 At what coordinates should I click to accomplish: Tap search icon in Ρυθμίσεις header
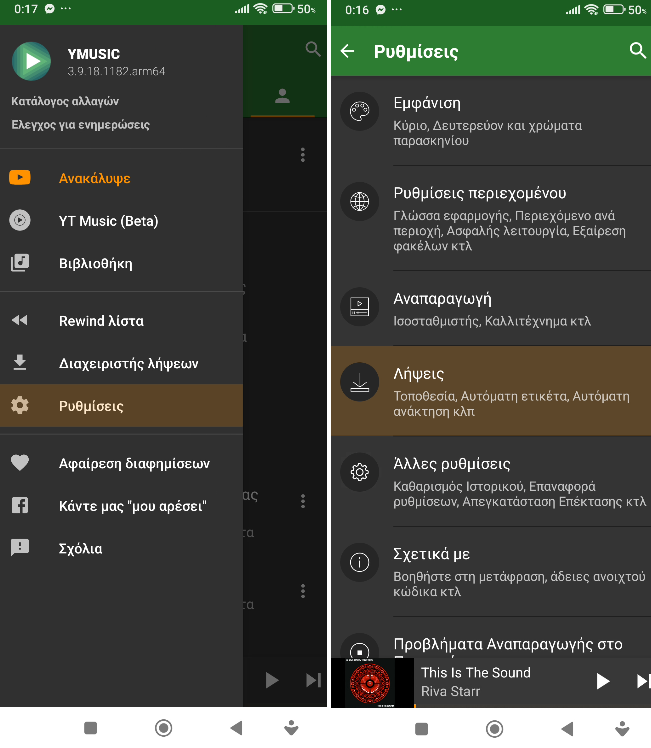click(637, 50)
